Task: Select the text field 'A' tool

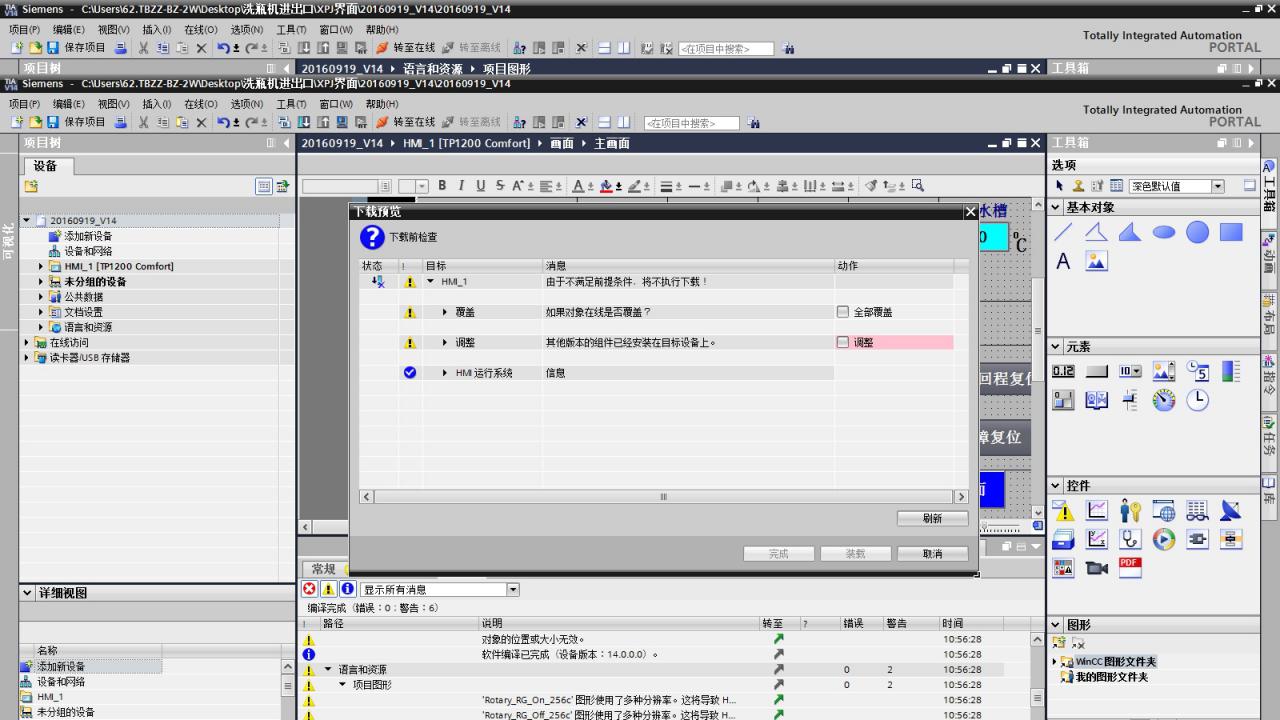Action: tap(1063, 261)
